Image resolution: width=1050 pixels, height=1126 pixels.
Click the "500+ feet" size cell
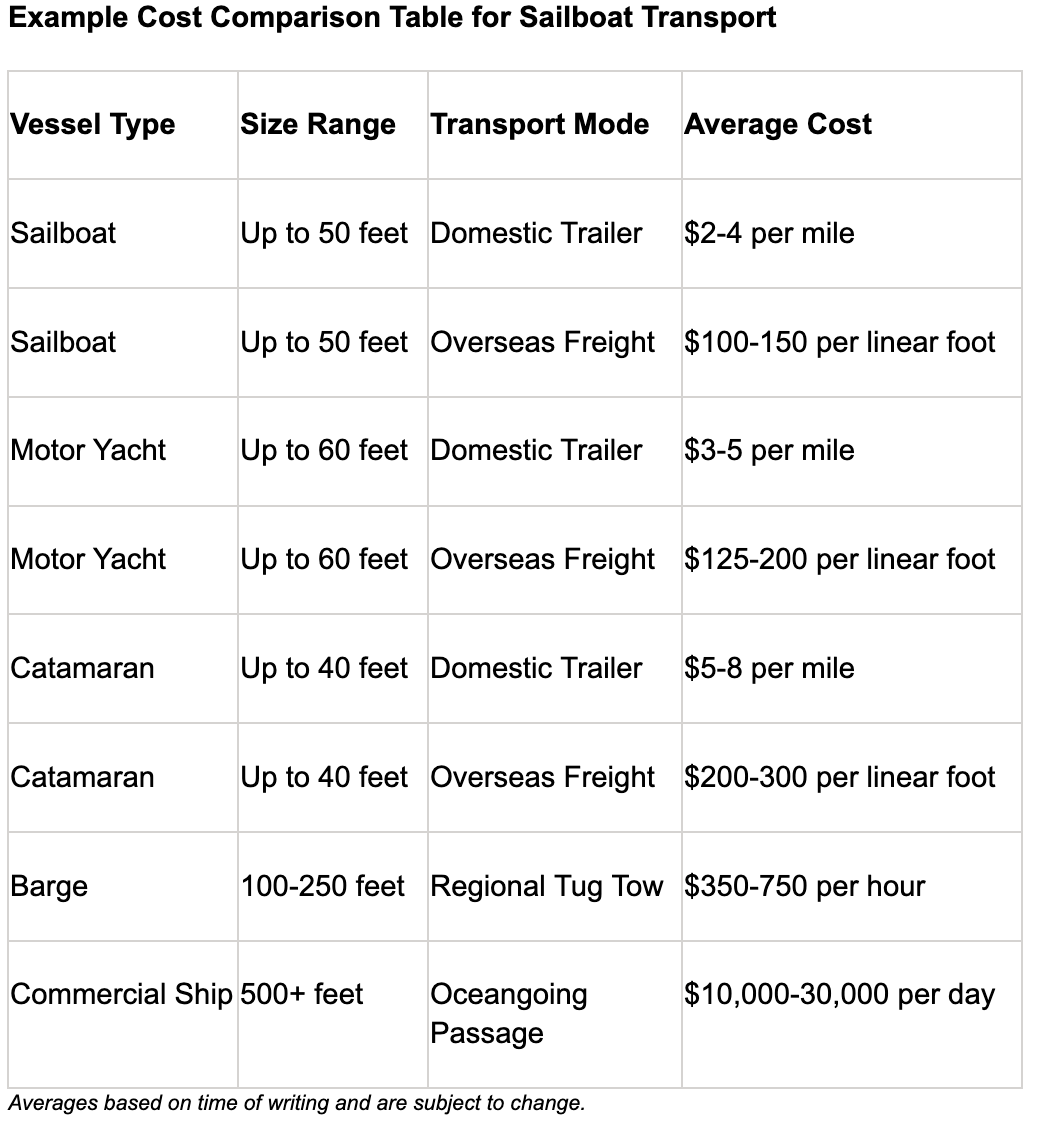[x=302, y=994]
